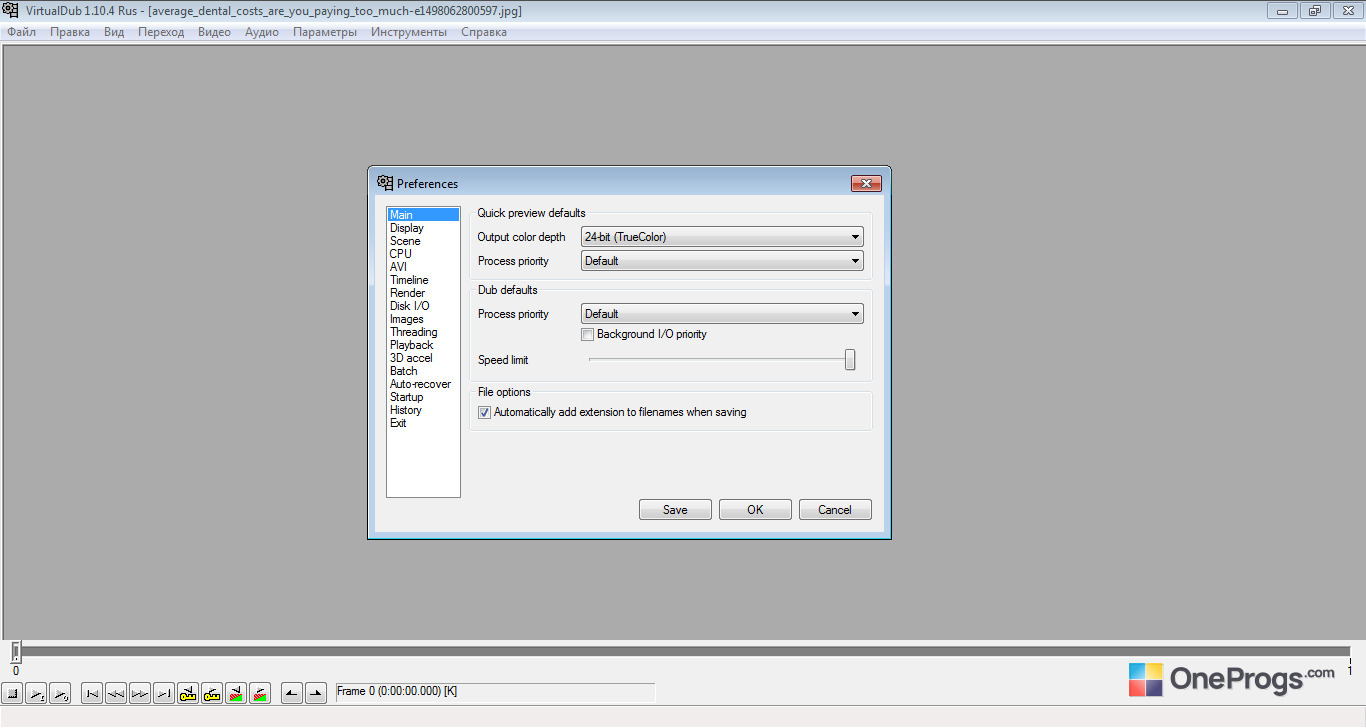This screenshot has height=728, width=1366.
Task: Select Main in preferences category list
Action: (423, 215)
